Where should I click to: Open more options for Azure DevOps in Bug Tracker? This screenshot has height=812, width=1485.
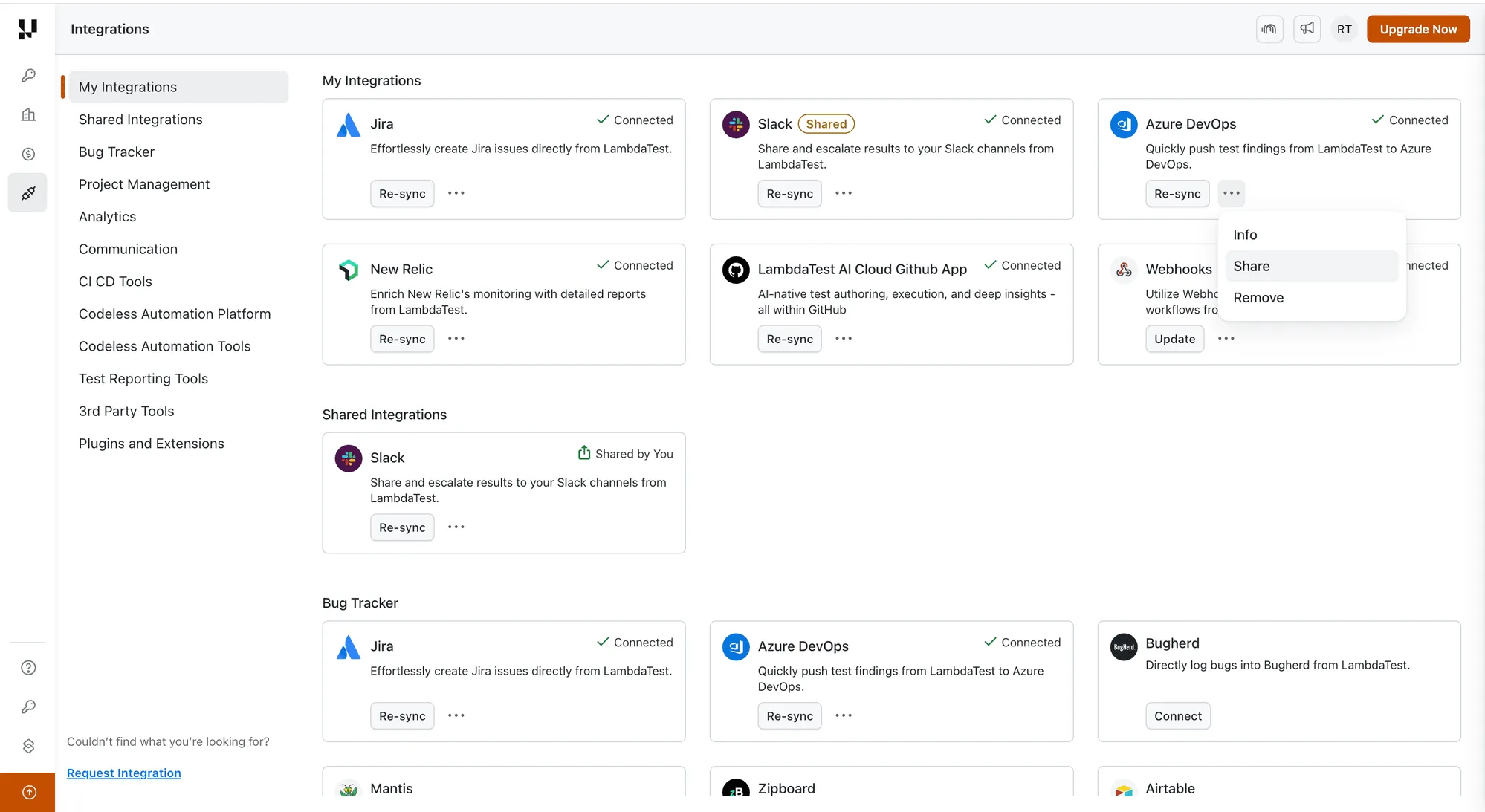(x=844, y=716)
